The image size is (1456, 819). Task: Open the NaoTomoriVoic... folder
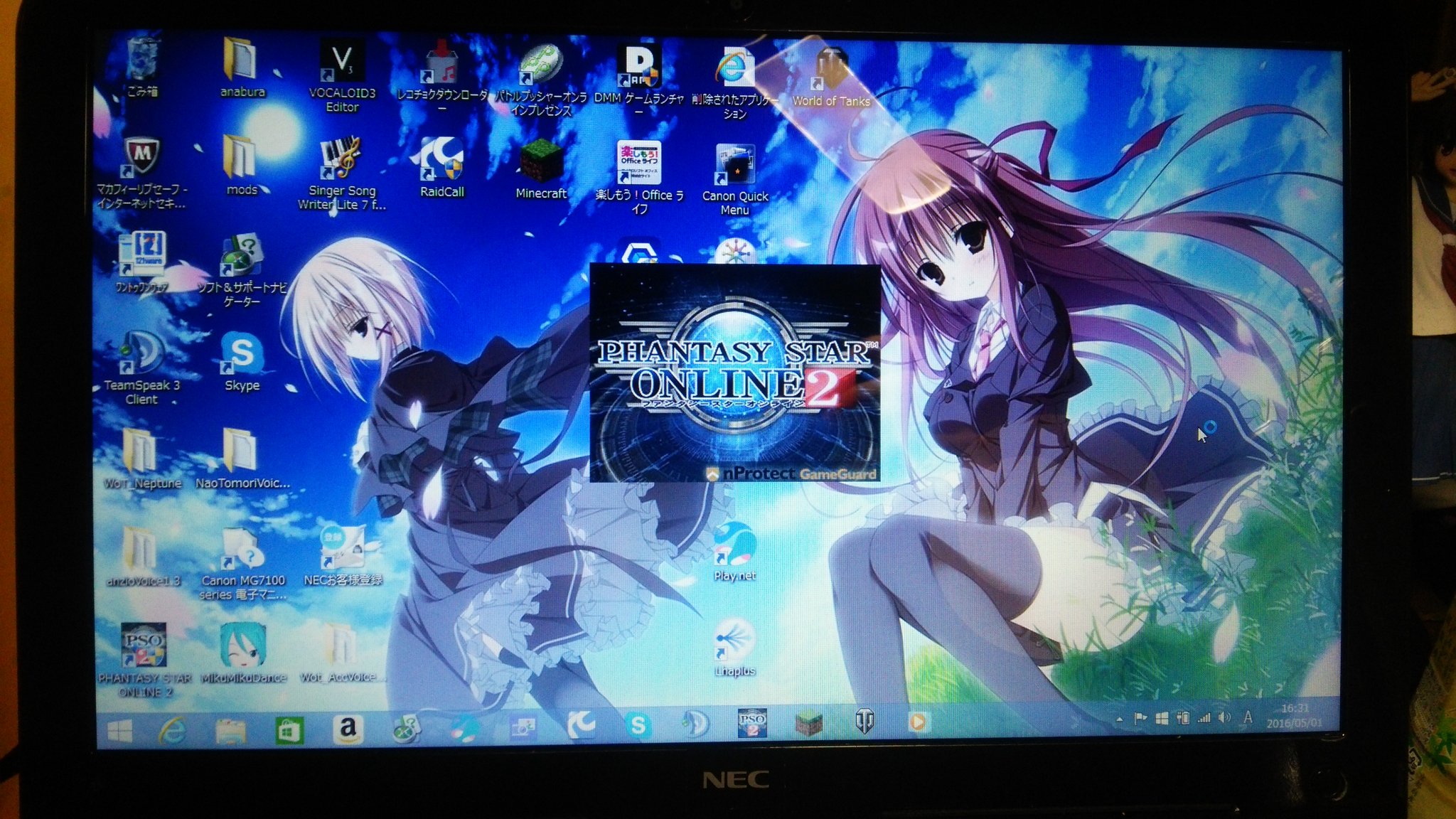[242, 459]
